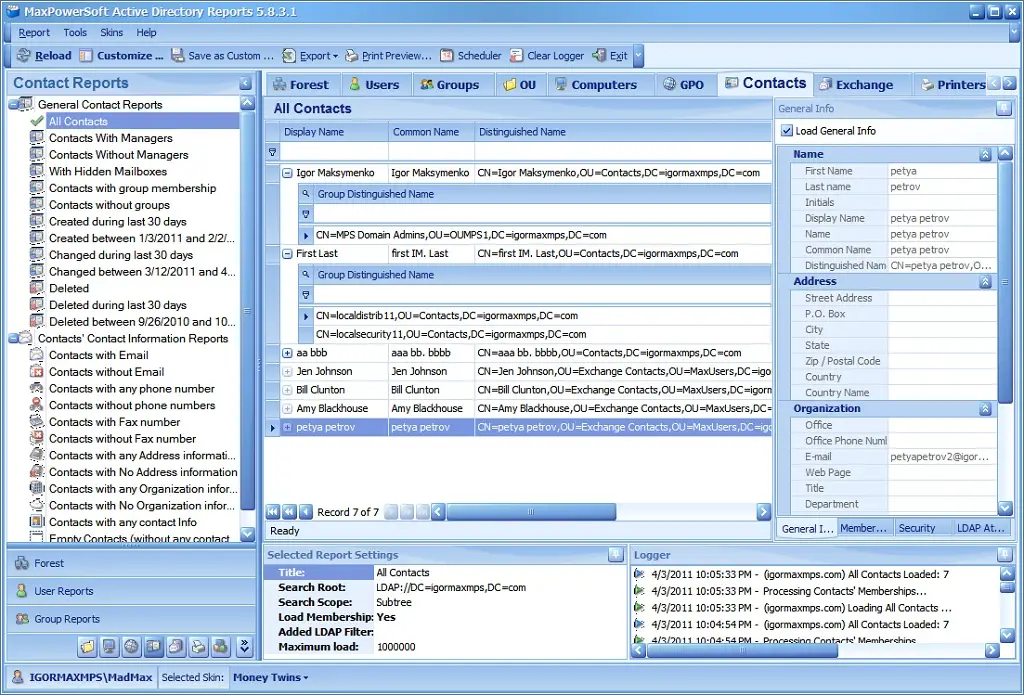Jump to first record in grid navigator
The image size is (1024, 695).
pyautogui.click(x=273, y=512)
